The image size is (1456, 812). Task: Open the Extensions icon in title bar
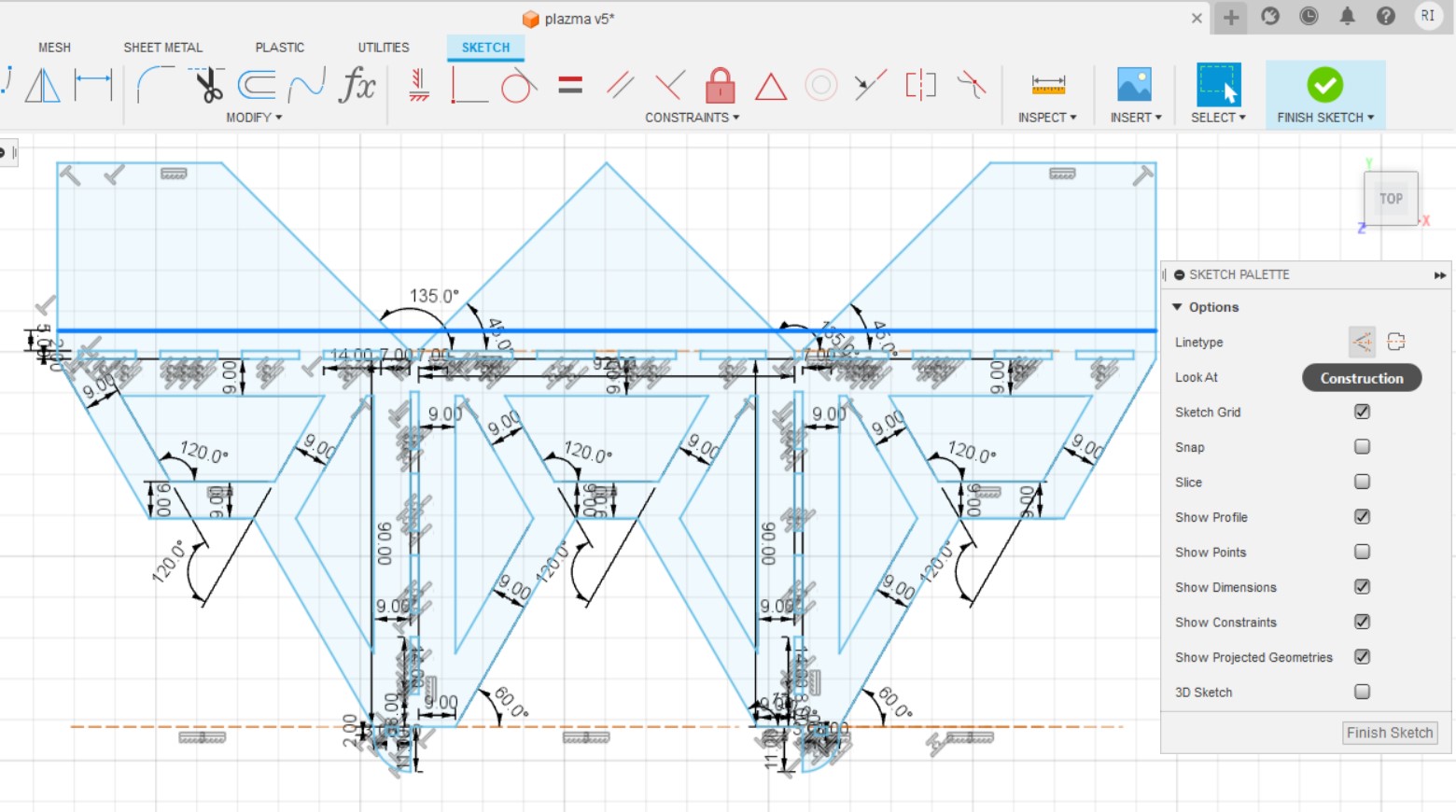1270,16
